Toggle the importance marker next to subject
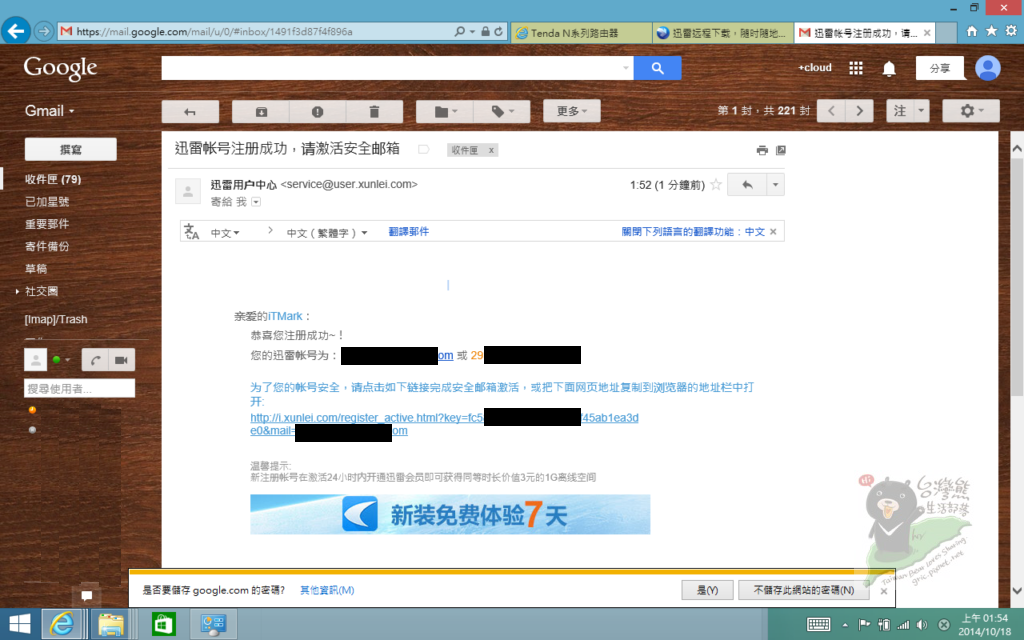The image size is (1024, 640). coord(423,150)
